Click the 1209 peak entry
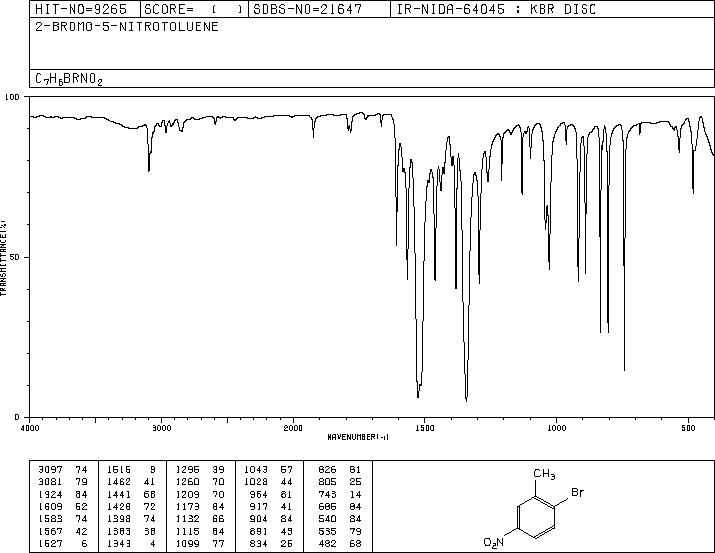 tap(188, 494)
